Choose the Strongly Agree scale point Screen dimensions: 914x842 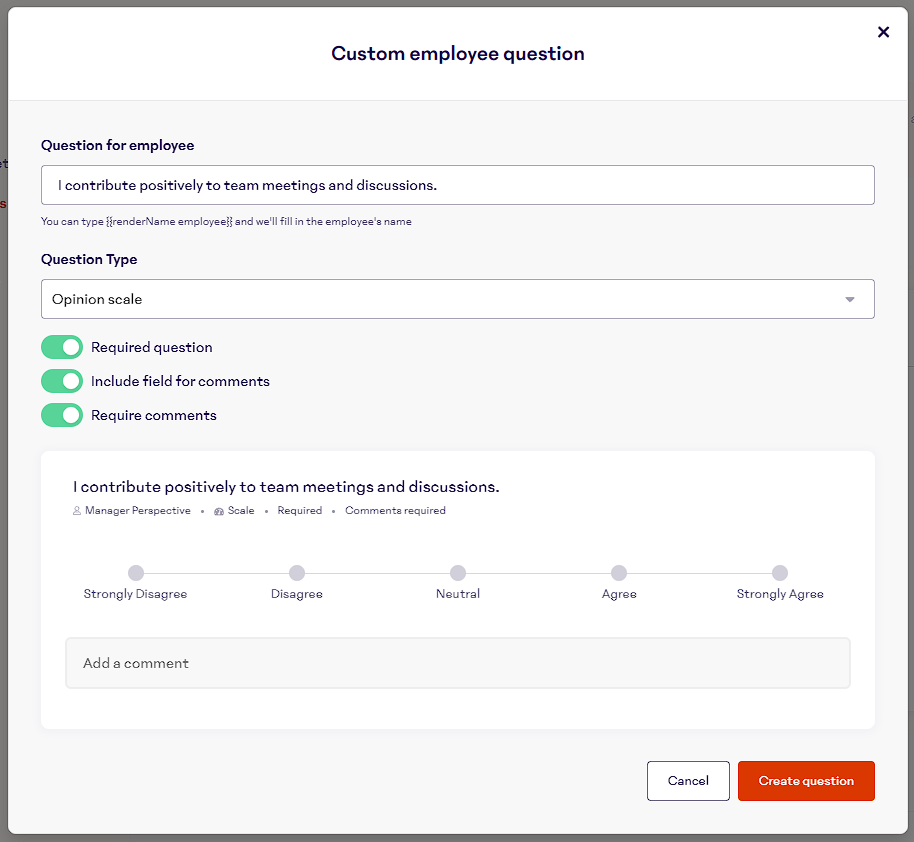pyautogui.click(x=780, y=573)
